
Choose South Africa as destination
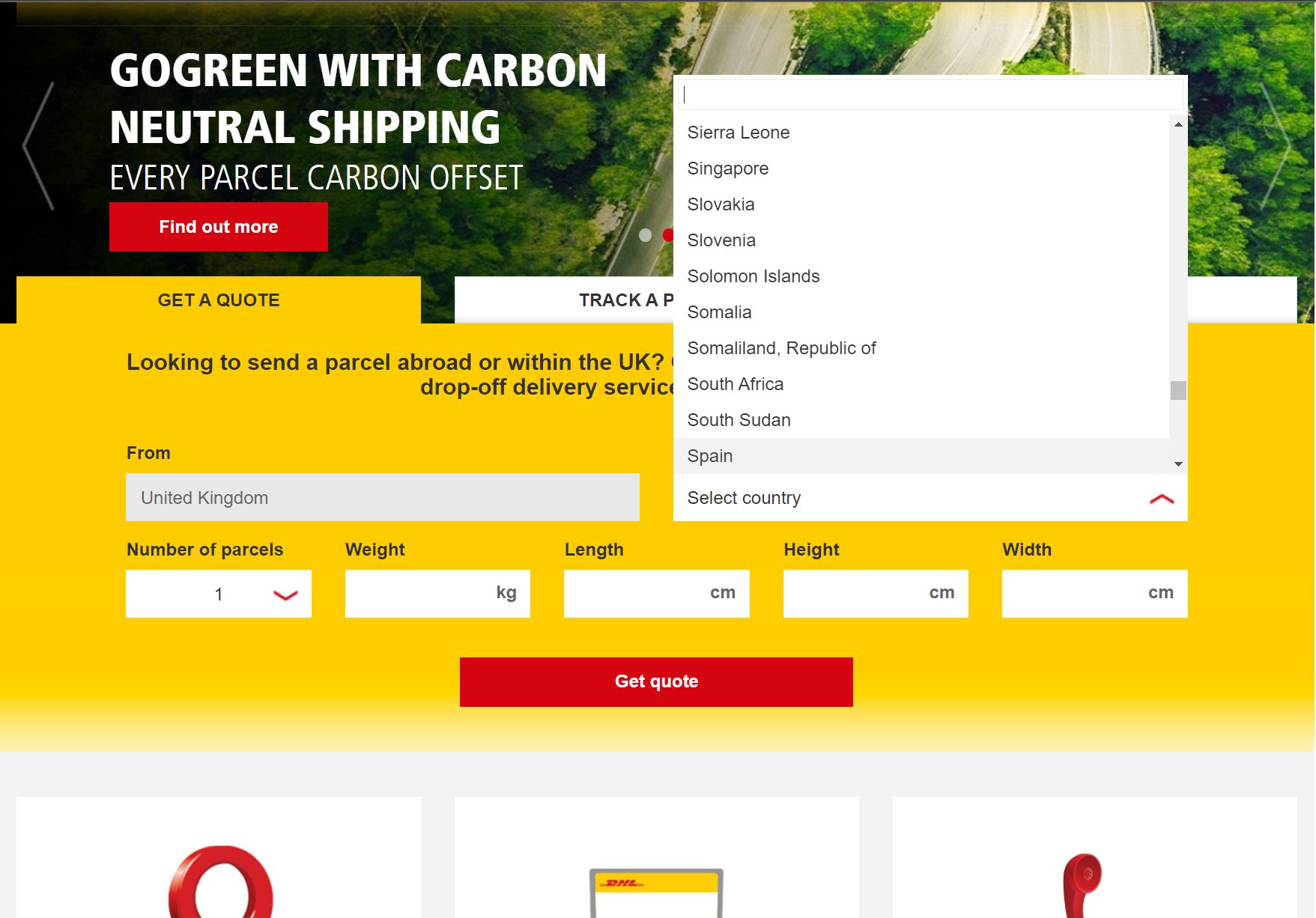pos(921,384)
